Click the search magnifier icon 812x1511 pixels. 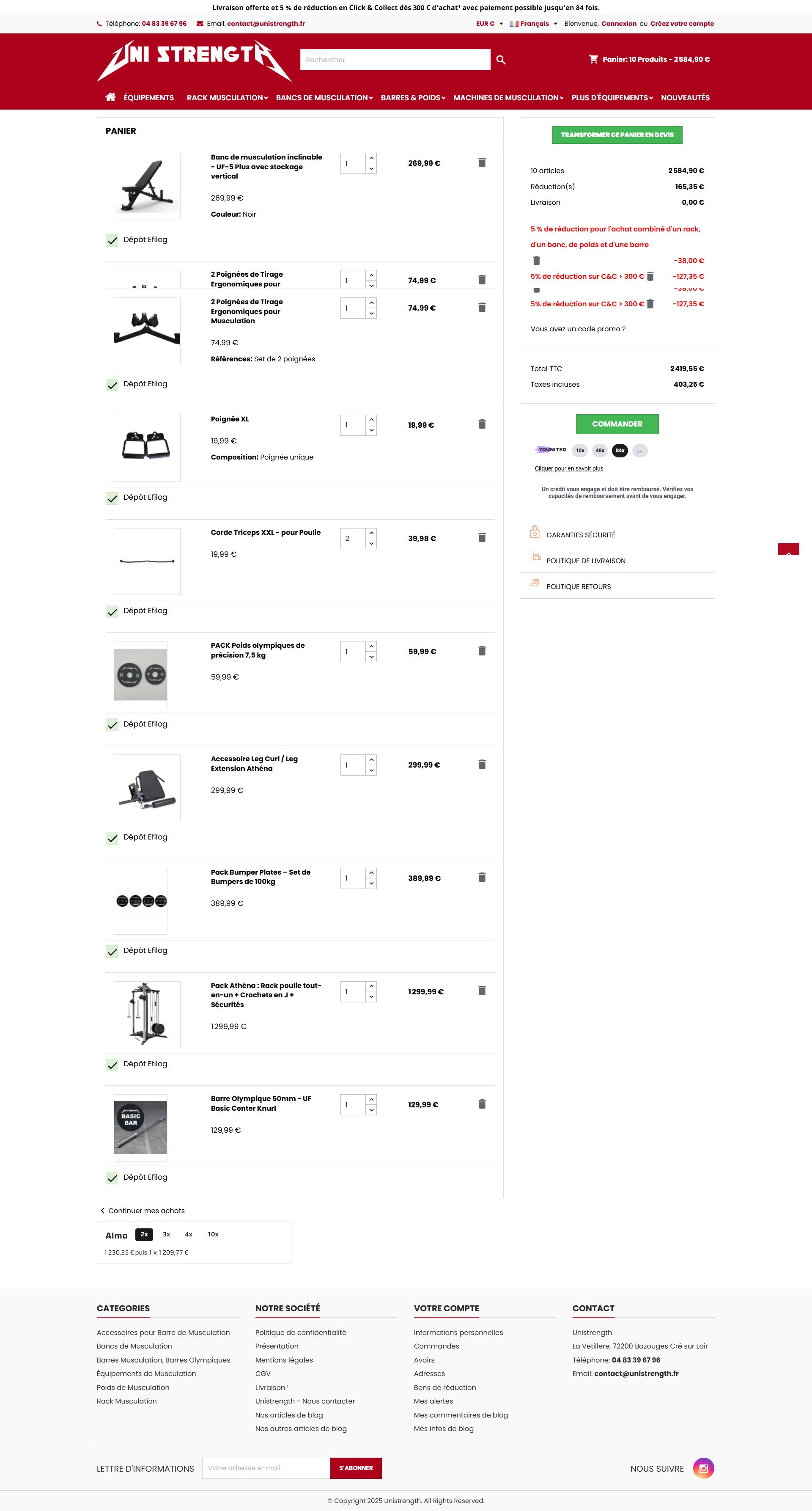click(501, 60)
